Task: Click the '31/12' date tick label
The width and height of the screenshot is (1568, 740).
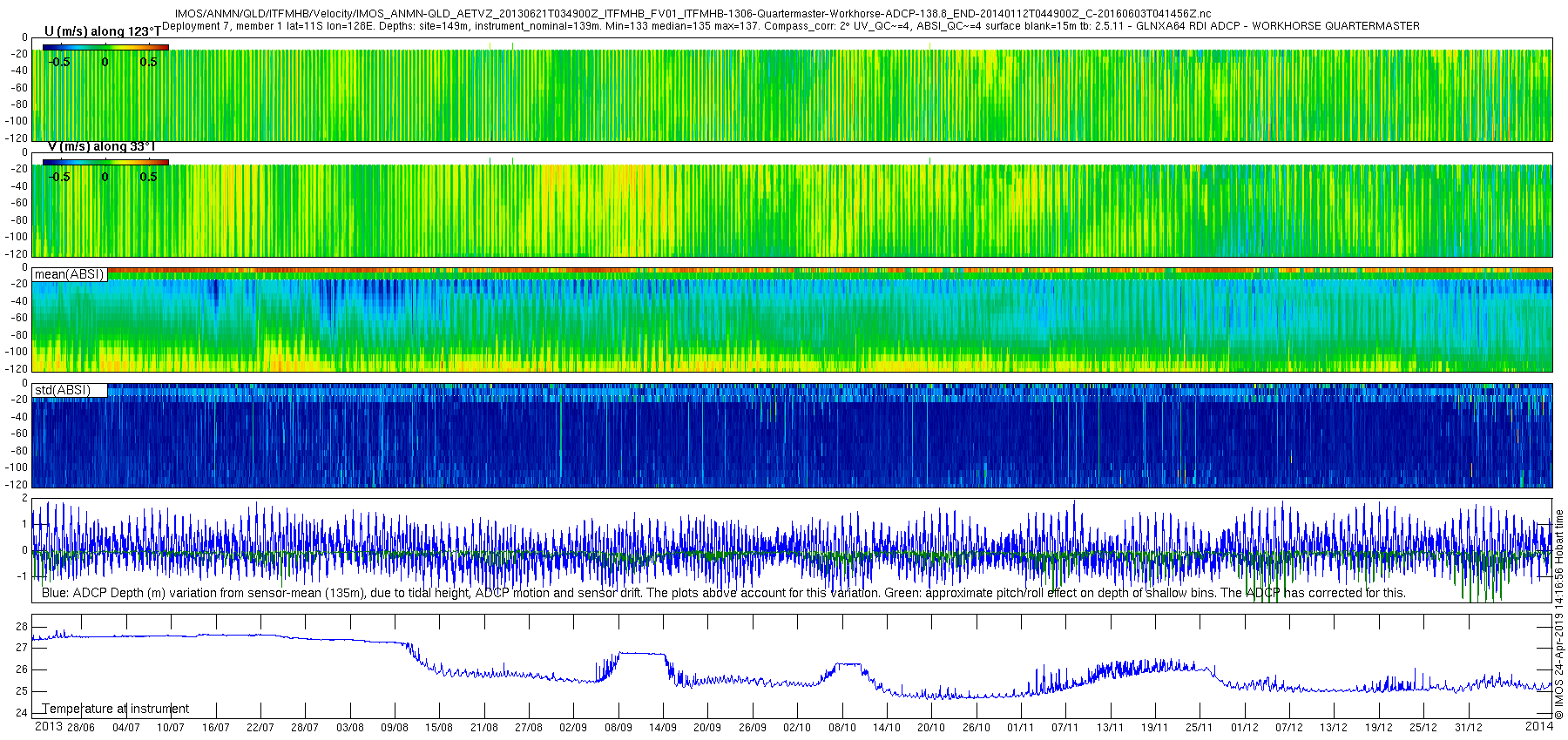Action: (1468, 728)
